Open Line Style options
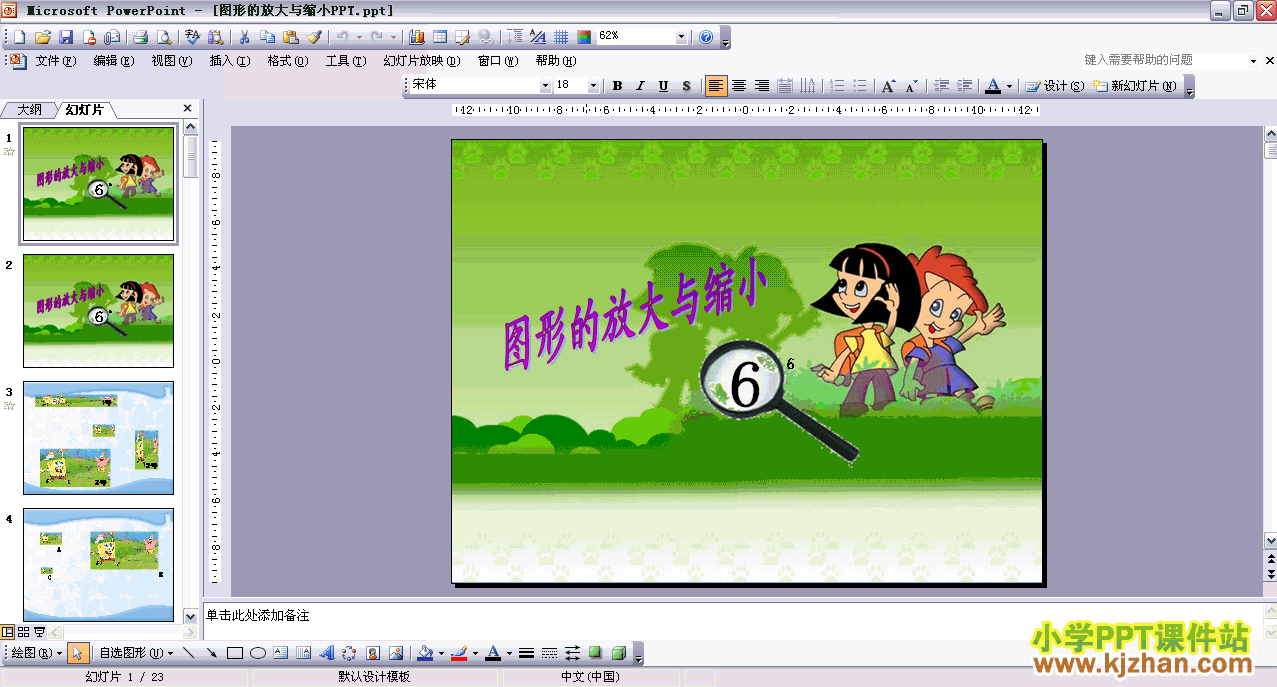 coord(526,653)
